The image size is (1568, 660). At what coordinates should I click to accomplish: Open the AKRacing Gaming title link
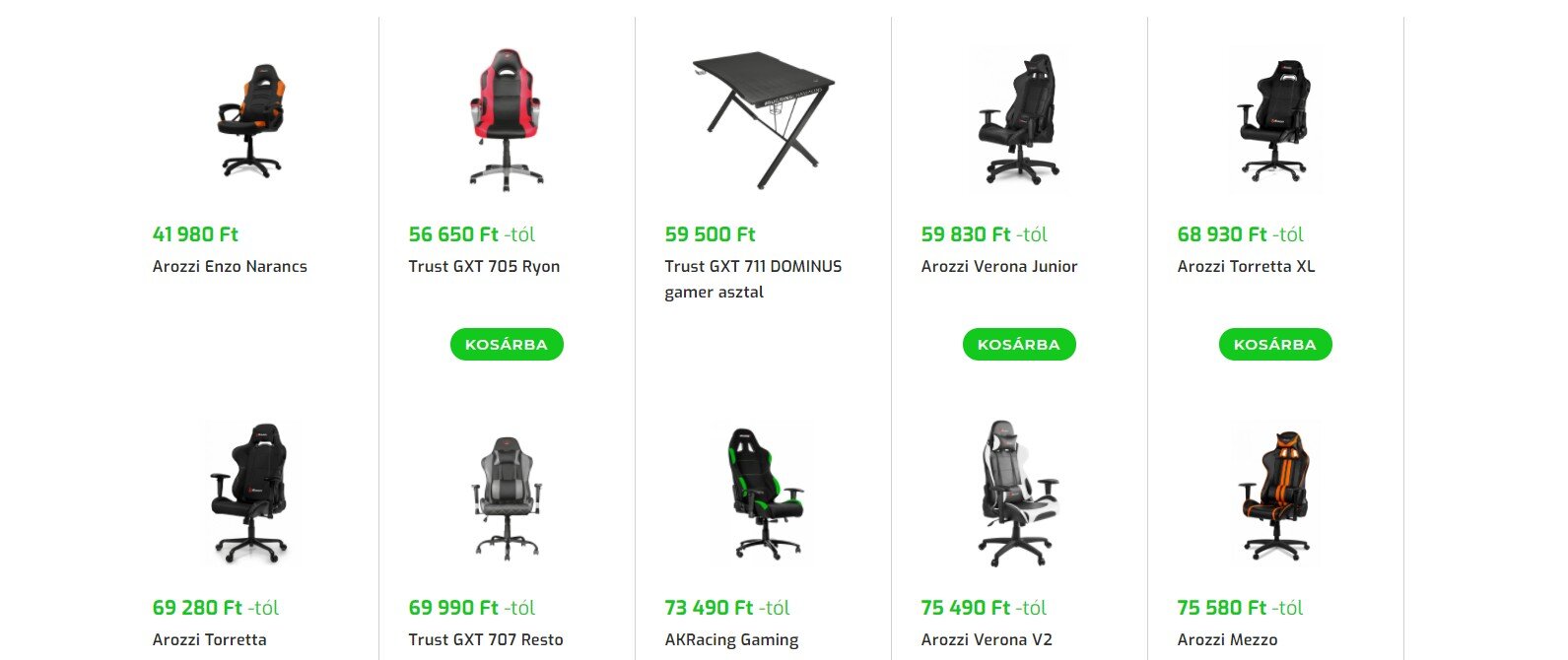click(x=731, y=639)
